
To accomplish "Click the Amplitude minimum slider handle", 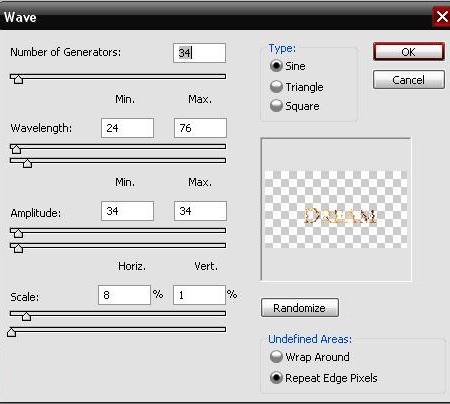I will 18,233.
